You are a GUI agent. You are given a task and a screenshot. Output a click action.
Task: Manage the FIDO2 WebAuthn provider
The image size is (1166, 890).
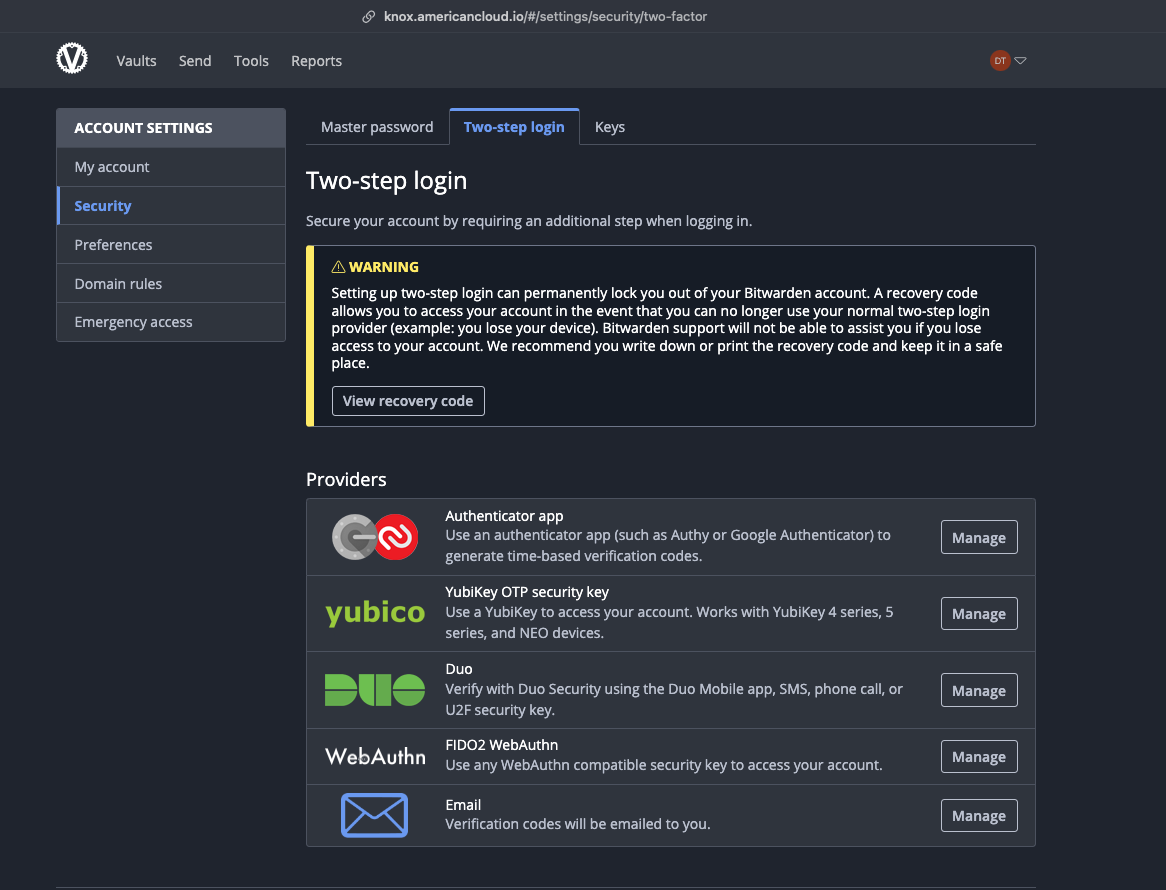click(978, 757)
